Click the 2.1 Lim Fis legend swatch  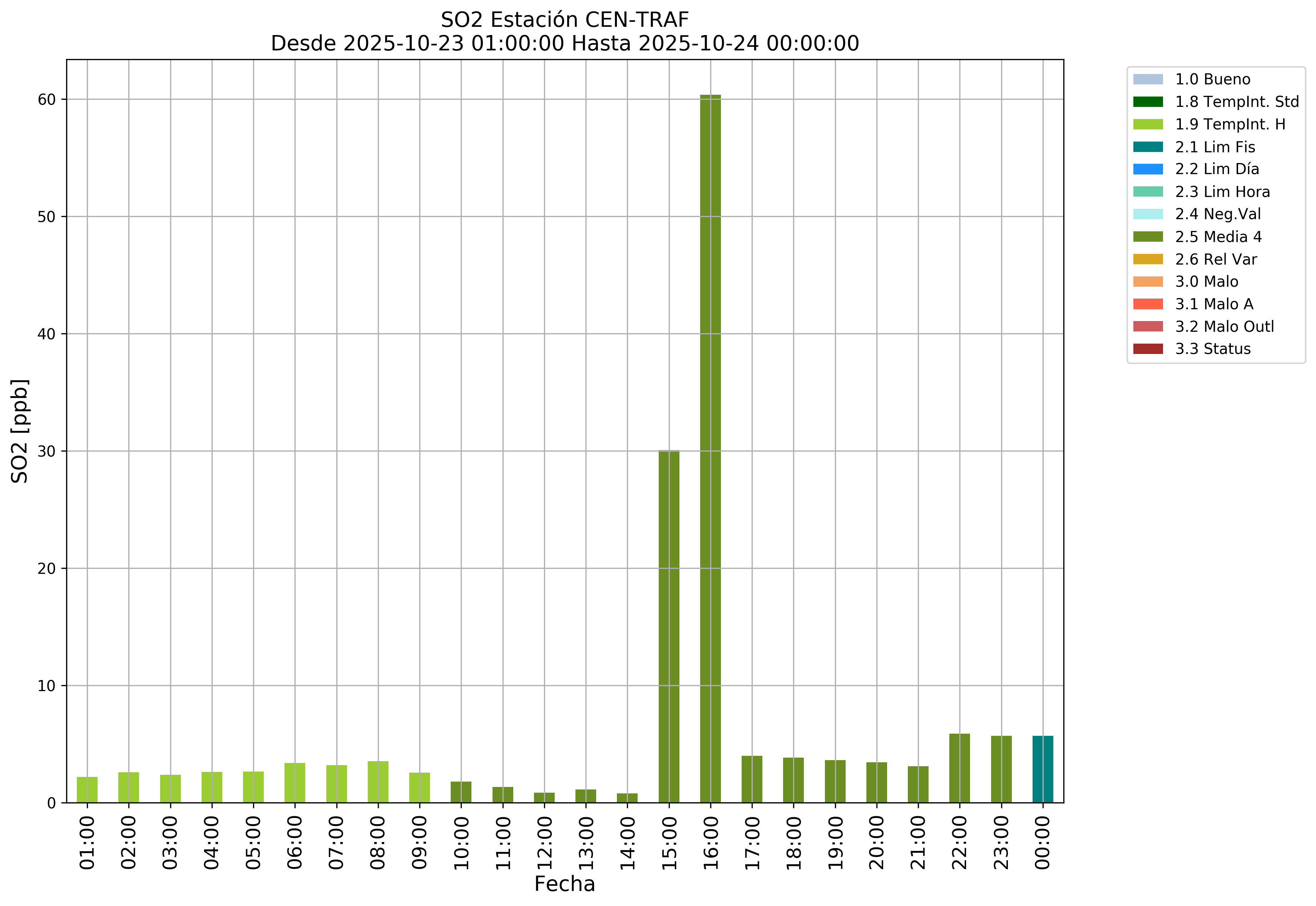[x=1147, y=147]
